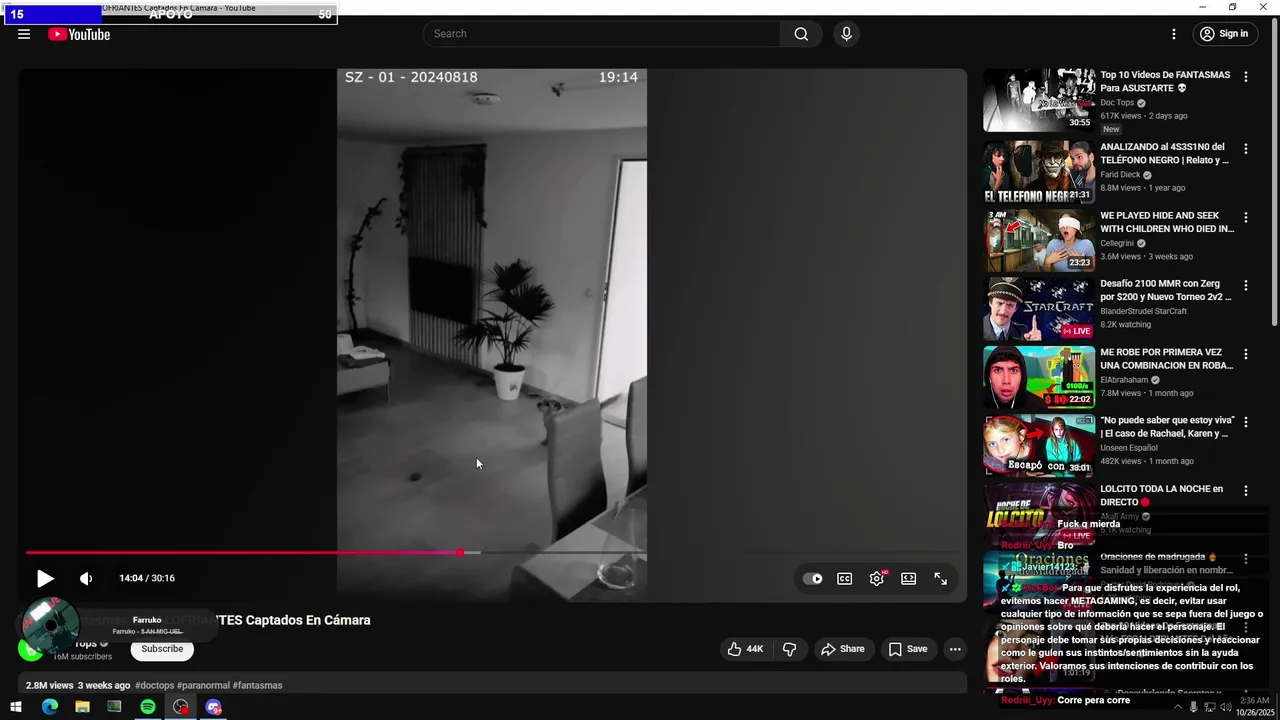Open the YouTube guide hamburger menu

coord(24,34)
